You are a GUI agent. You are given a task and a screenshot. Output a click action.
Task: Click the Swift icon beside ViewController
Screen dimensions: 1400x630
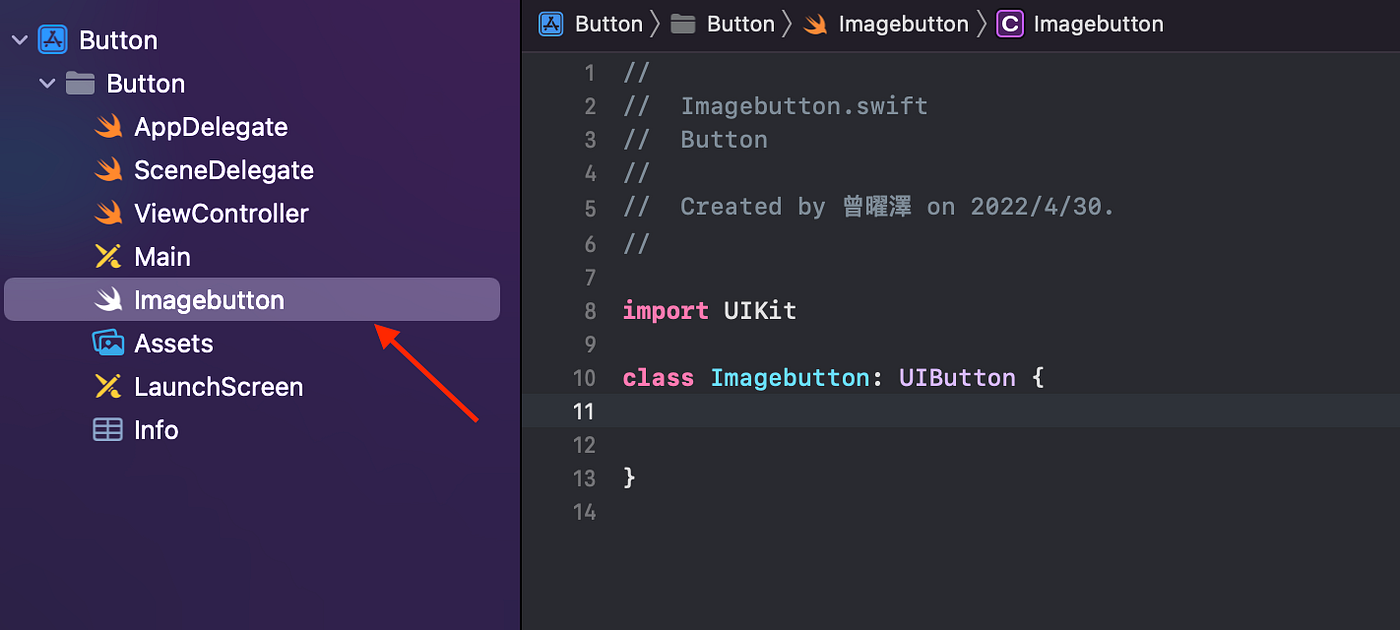pos(109,213)
